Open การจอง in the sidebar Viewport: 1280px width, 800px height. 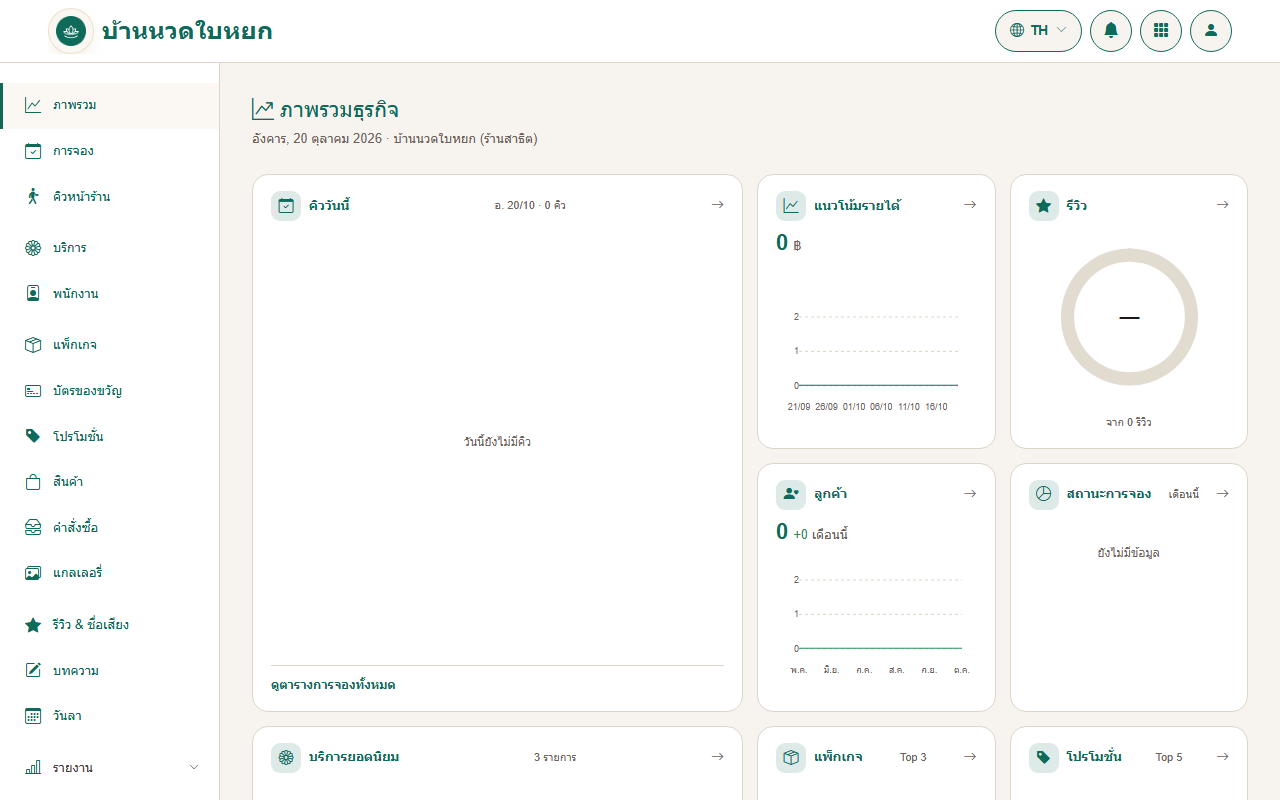(x=110, y=151)
